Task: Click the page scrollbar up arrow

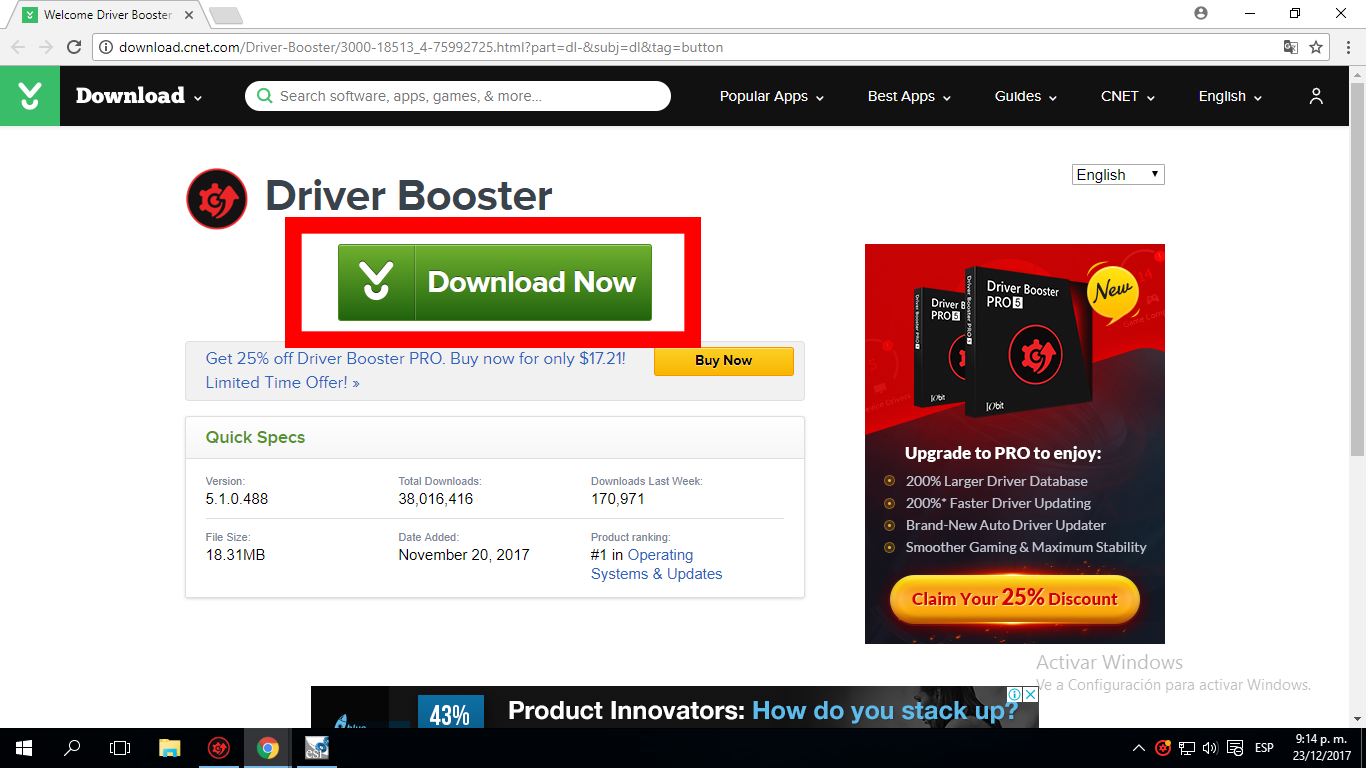Action: (1357, 75)
